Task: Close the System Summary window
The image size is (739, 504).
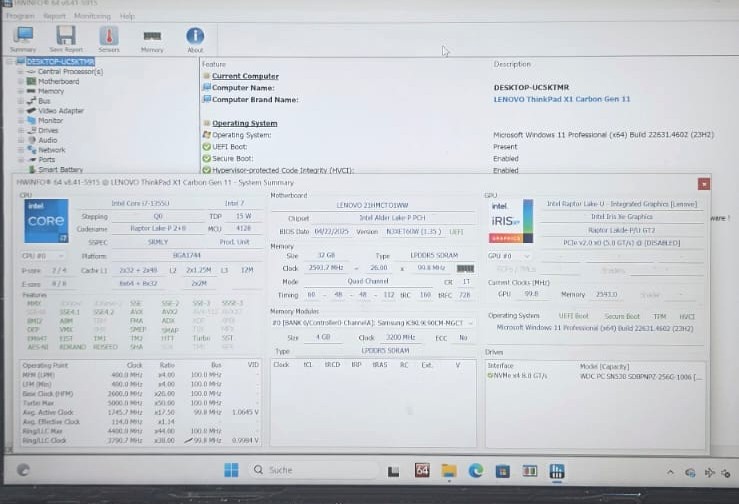Action: point(703,184)
